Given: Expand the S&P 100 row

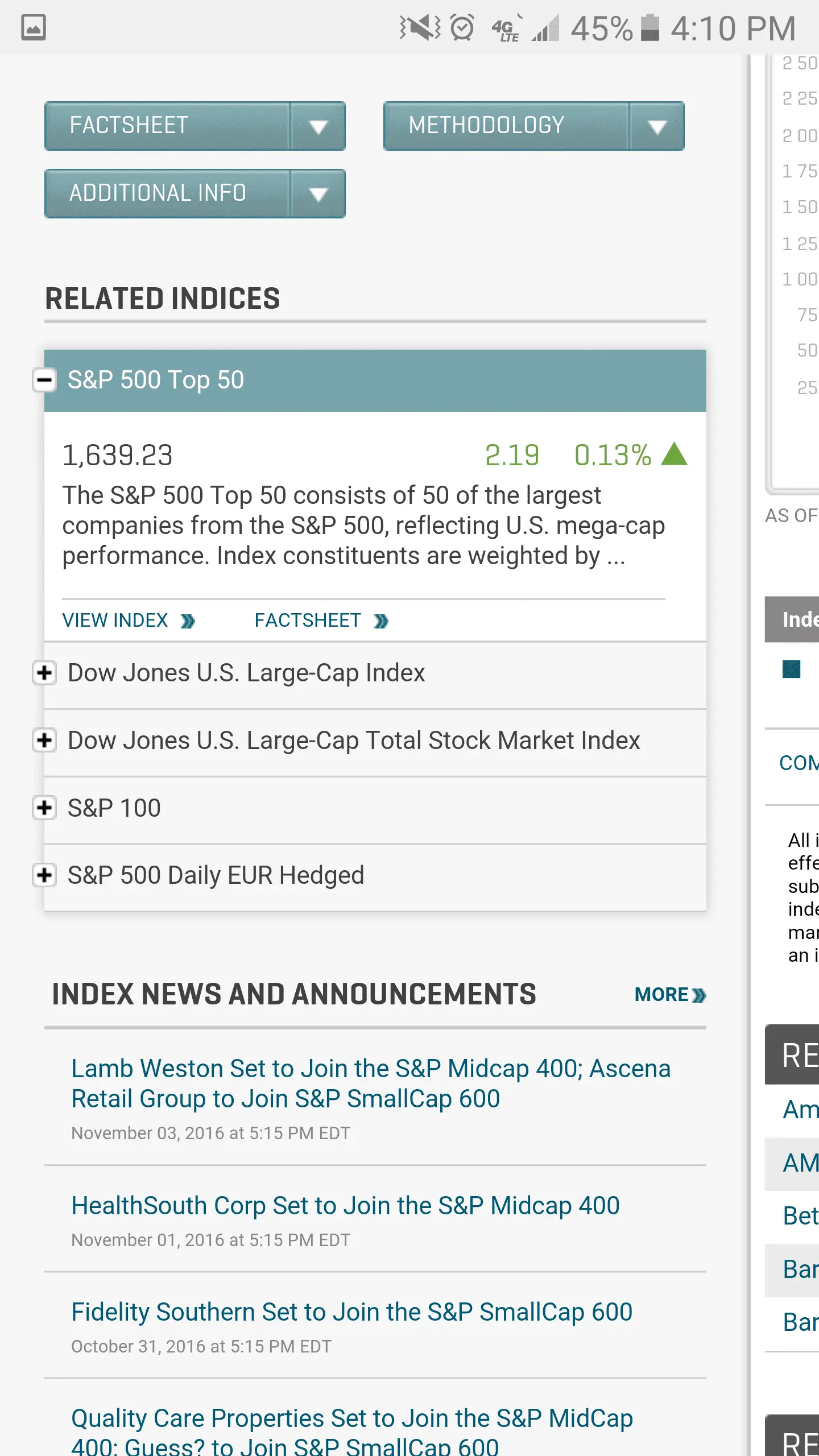Looking at the screenshot, I should point(44,808).
